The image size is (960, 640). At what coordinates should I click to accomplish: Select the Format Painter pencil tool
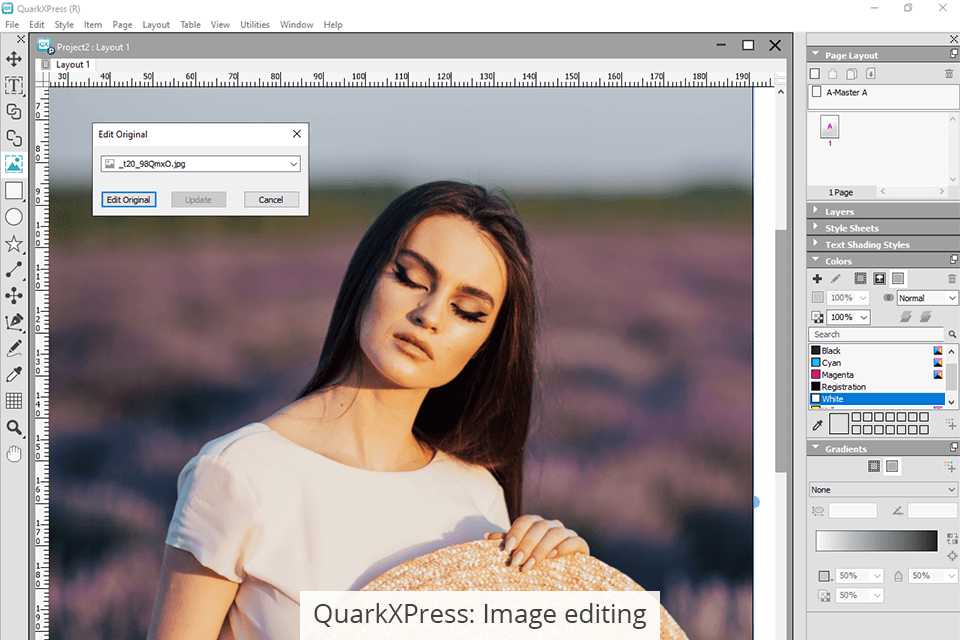[x=13, y=348]
